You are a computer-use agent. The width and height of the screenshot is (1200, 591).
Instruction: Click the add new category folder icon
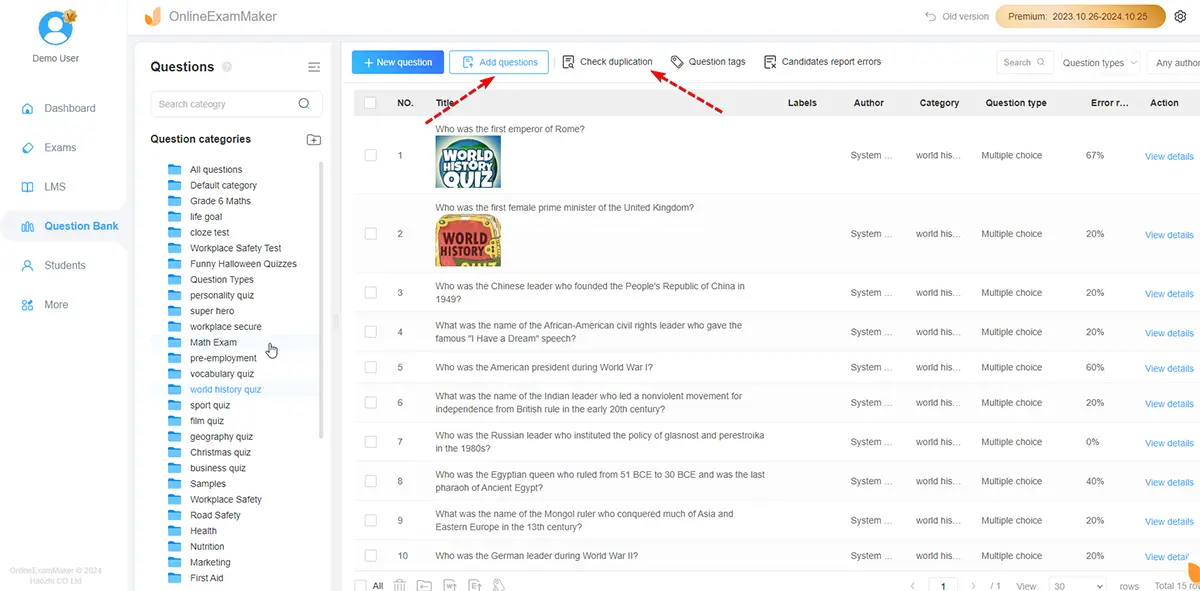[313, 140]
